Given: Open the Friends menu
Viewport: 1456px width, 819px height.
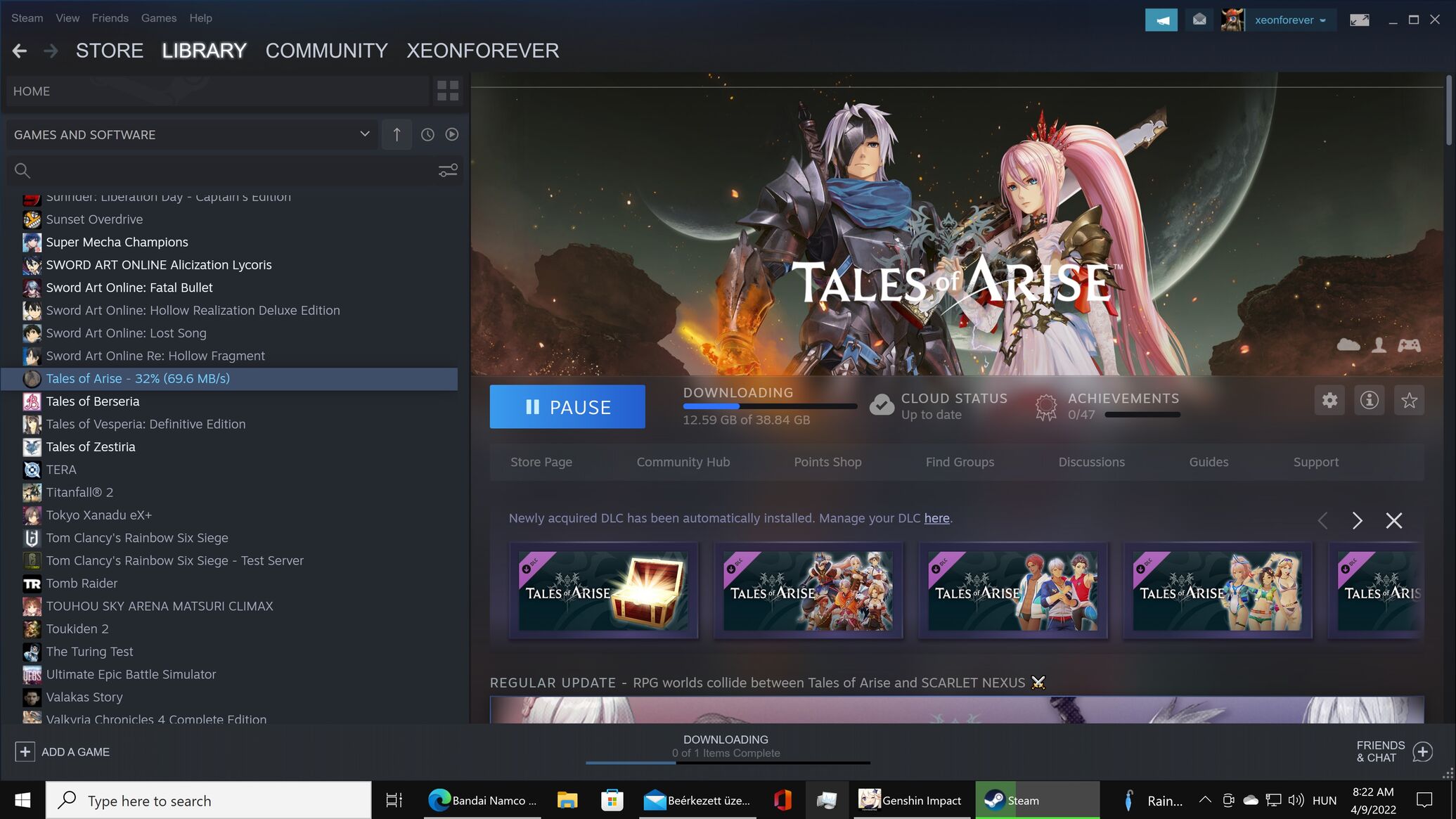Looking at the screenshot, I should point(110,18).
